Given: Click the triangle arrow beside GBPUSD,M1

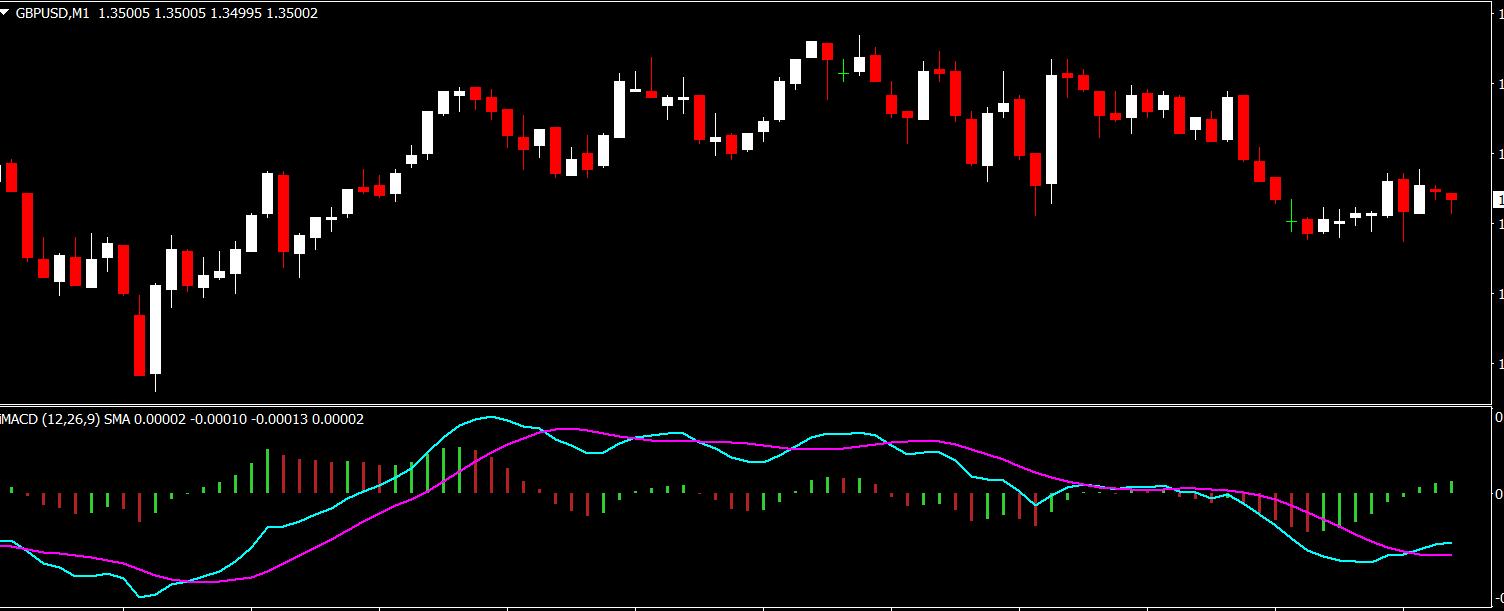Looking at the screenshot, I should (7, 14).
